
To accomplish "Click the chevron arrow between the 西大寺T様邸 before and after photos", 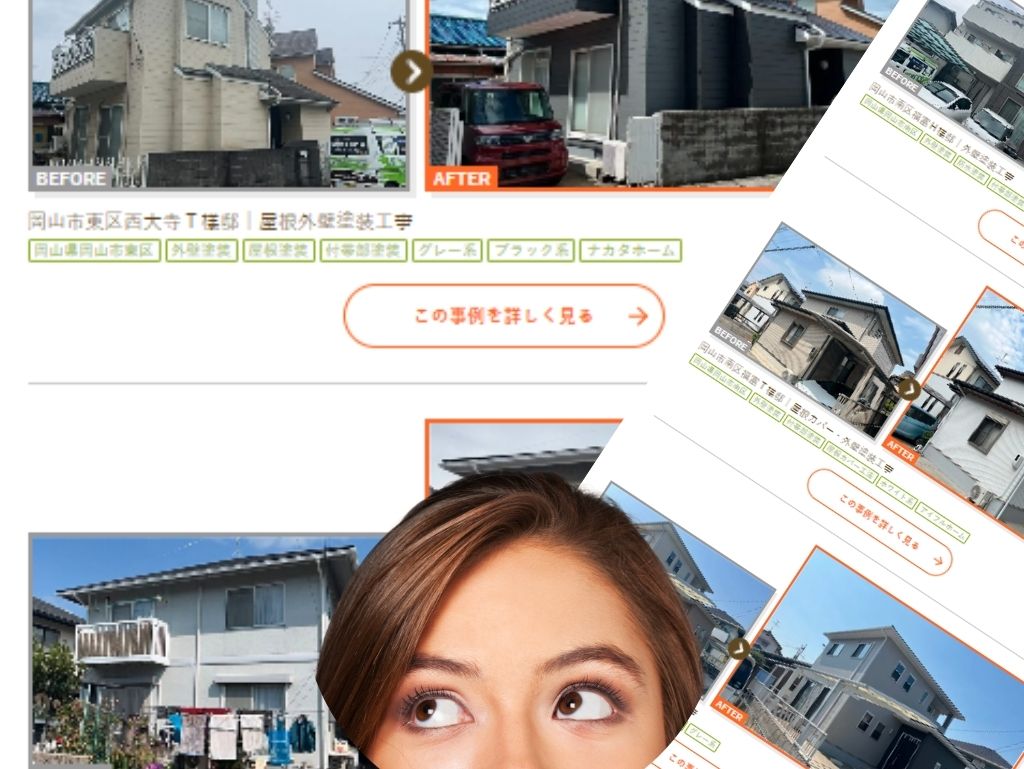I will pos(411,72).
